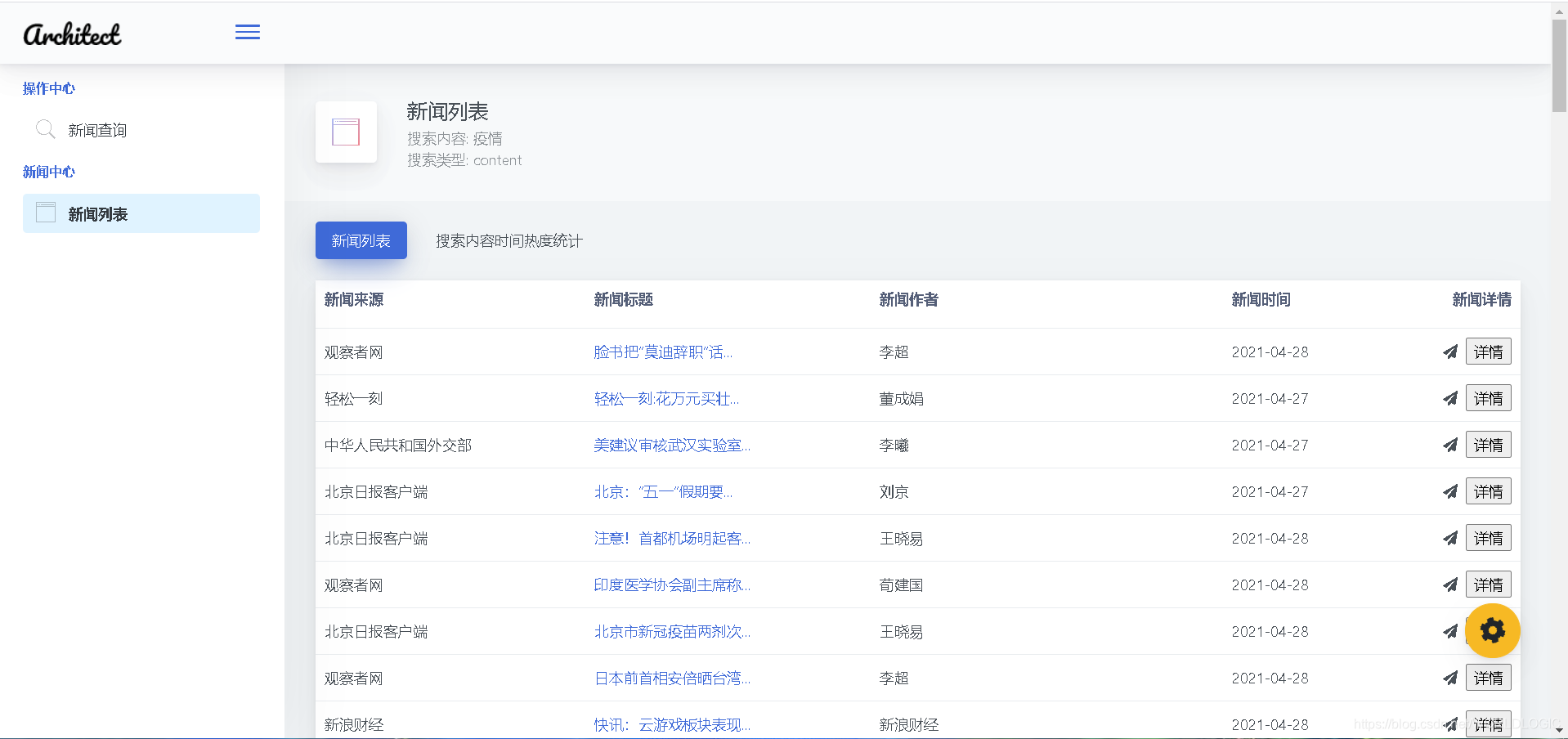Click the search icon beside 新闻查询
The image size is (1568, 739).
[45, 129]
